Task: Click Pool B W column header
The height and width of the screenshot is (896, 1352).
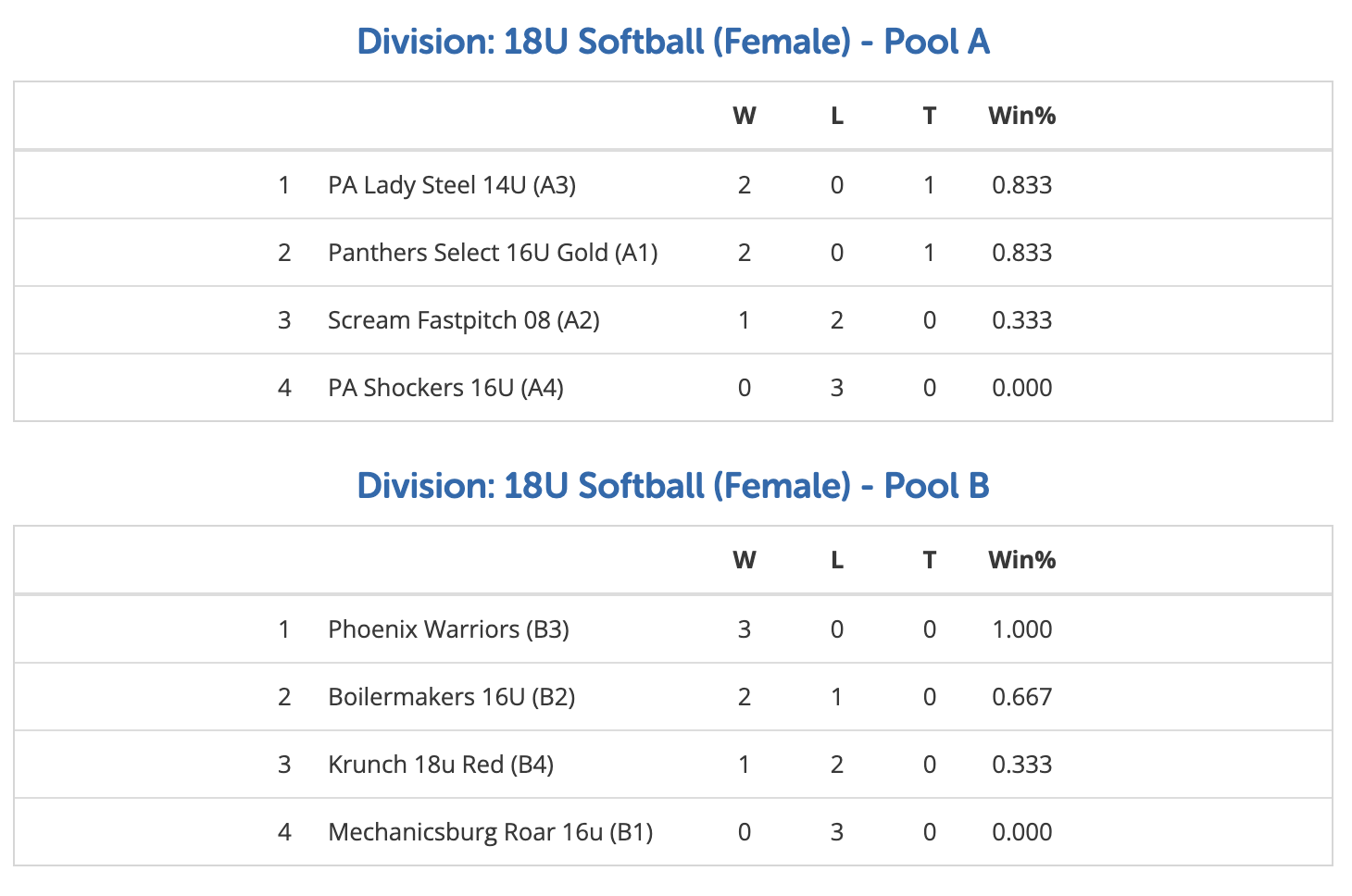Action: (x=745, y=560)
